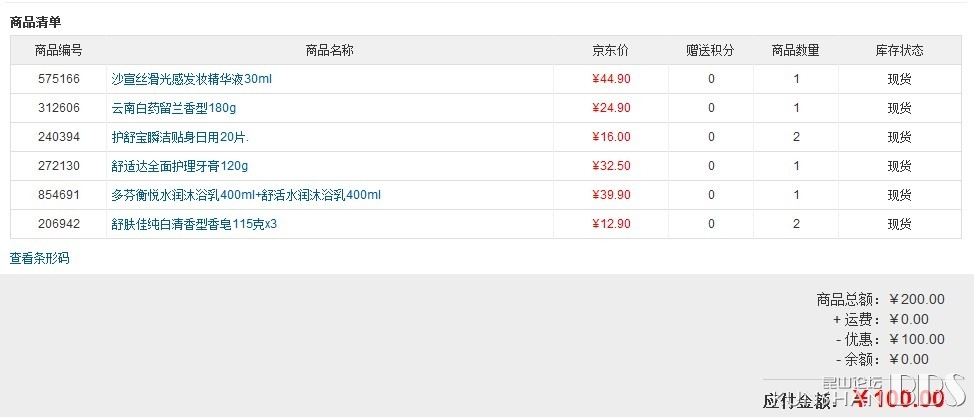This screenshot has height=417, width=974.
Task: Select the ¥44.90 price cell
Action: point(611,79)
